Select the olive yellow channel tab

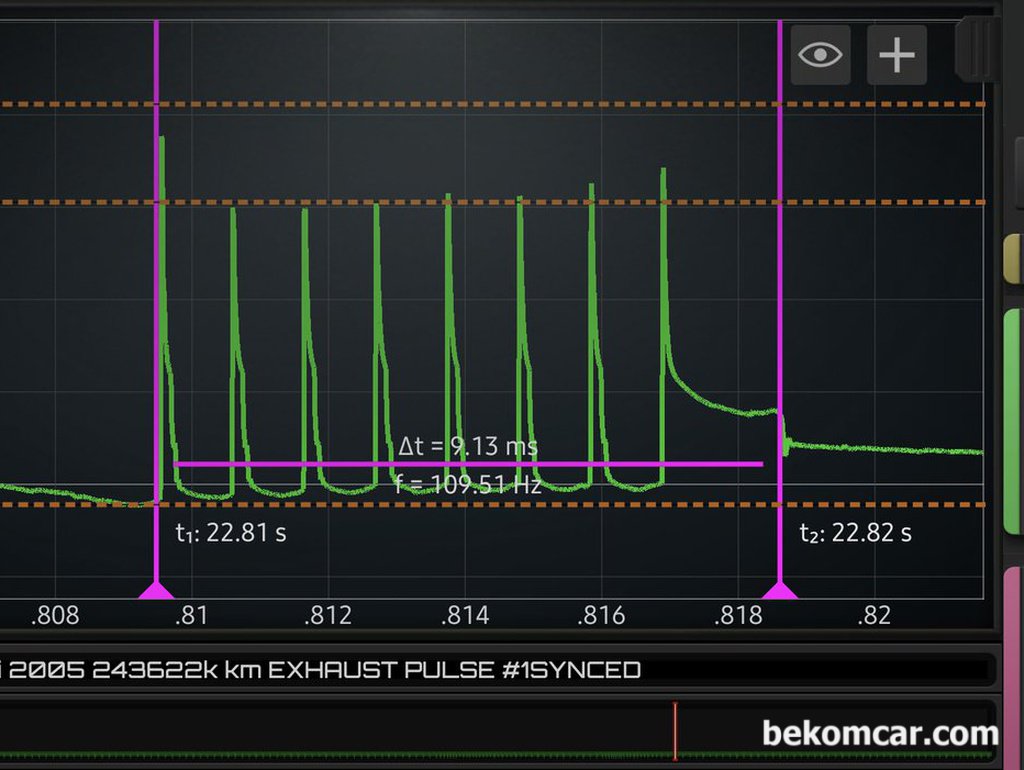(x=1012, y=260)
